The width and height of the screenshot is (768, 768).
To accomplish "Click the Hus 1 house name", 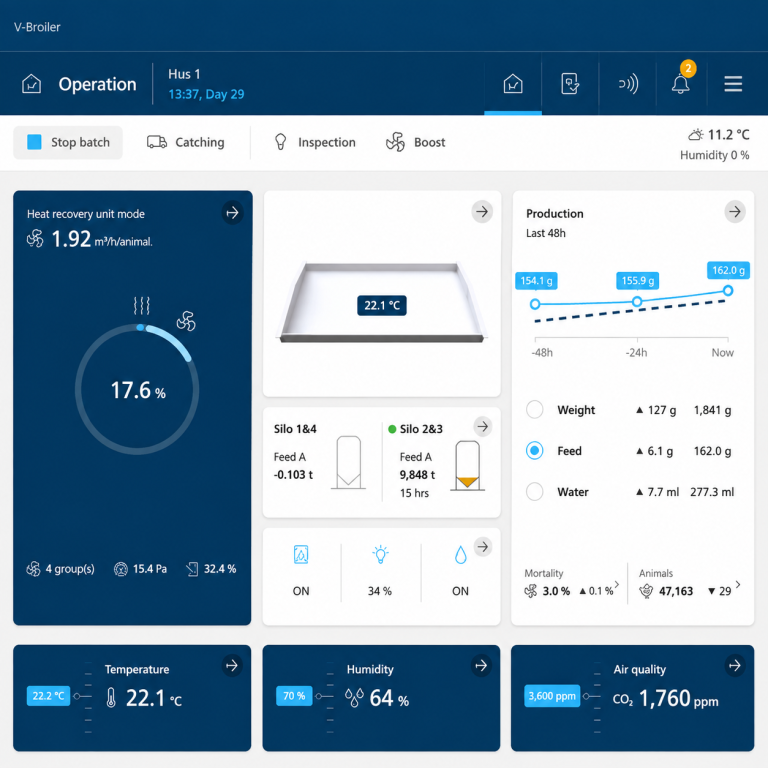I will (184, 74).
